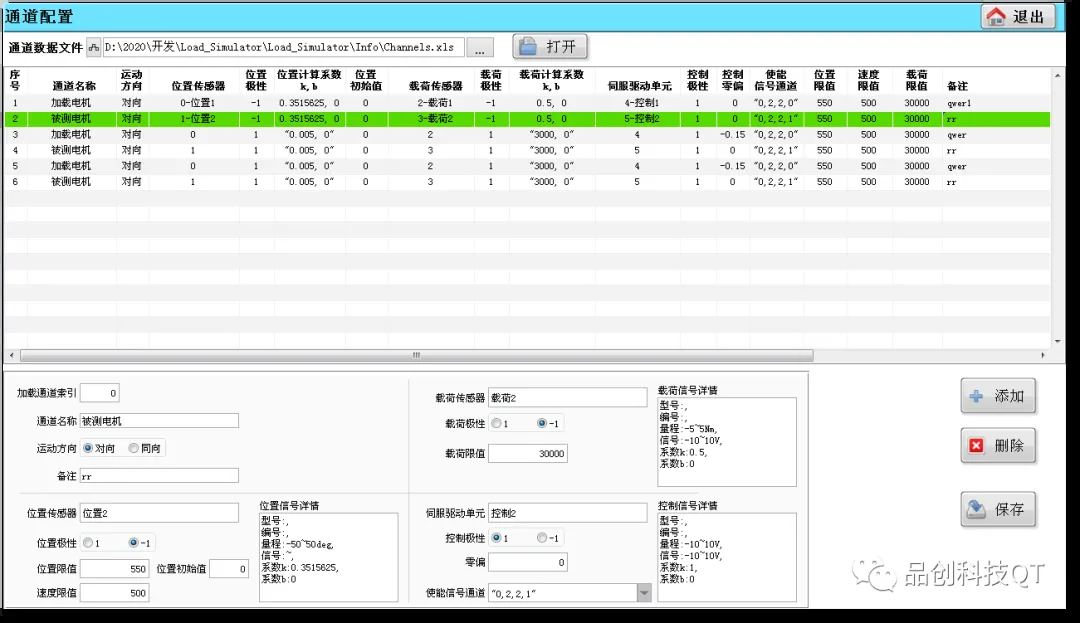Click the table's horizontal scrollbar thumb

[x=415, y=355]
